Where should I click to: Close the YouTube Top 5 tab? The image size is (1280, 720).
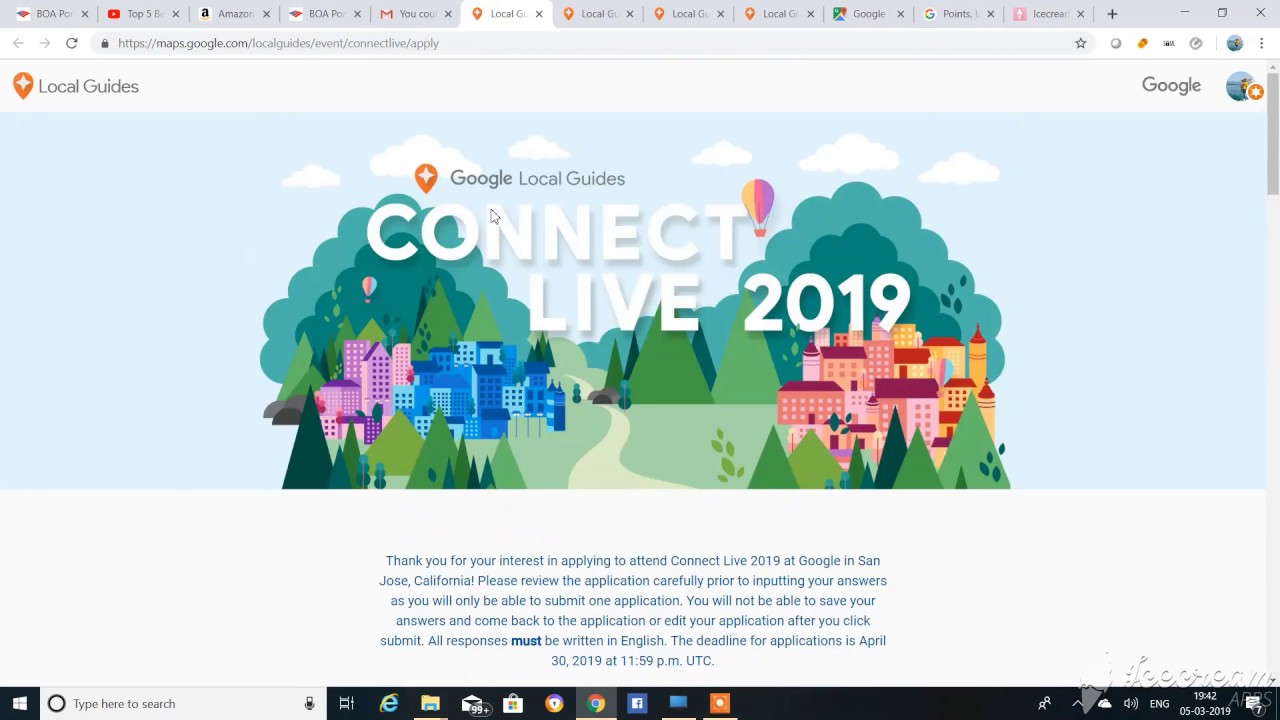[x=175, y=14]
